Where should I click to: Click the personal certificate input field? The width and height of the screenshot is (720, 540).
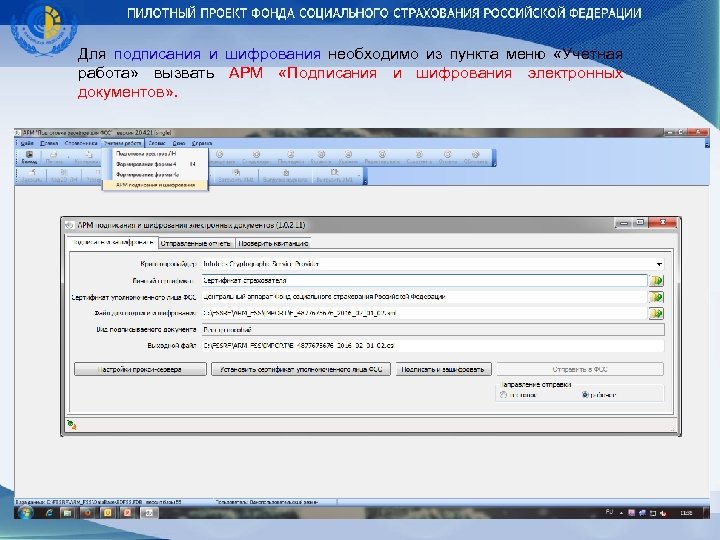424,281
